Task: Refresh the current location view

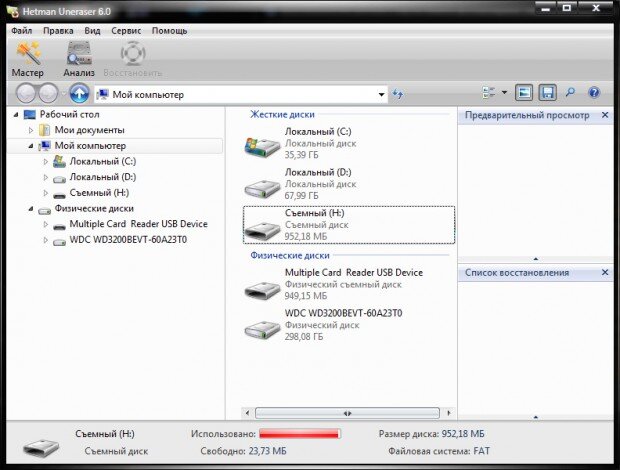Action: point(398,94)
